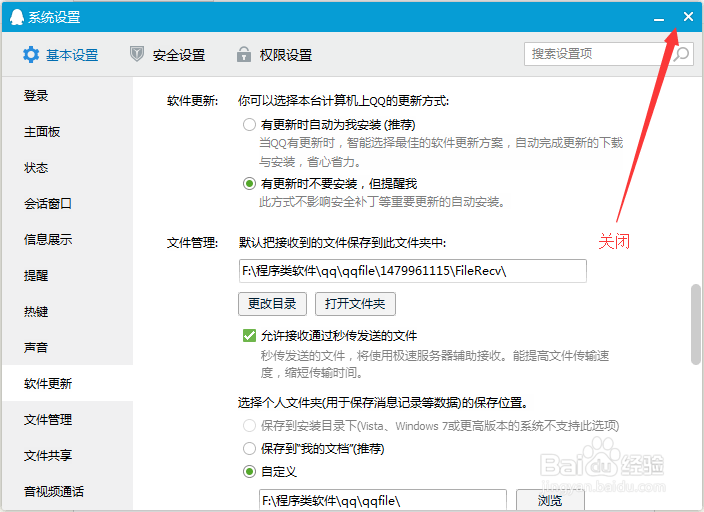
Task: Select 文件共享 in the sidebar
Action: pyautogui.click(x=67, y=455)
